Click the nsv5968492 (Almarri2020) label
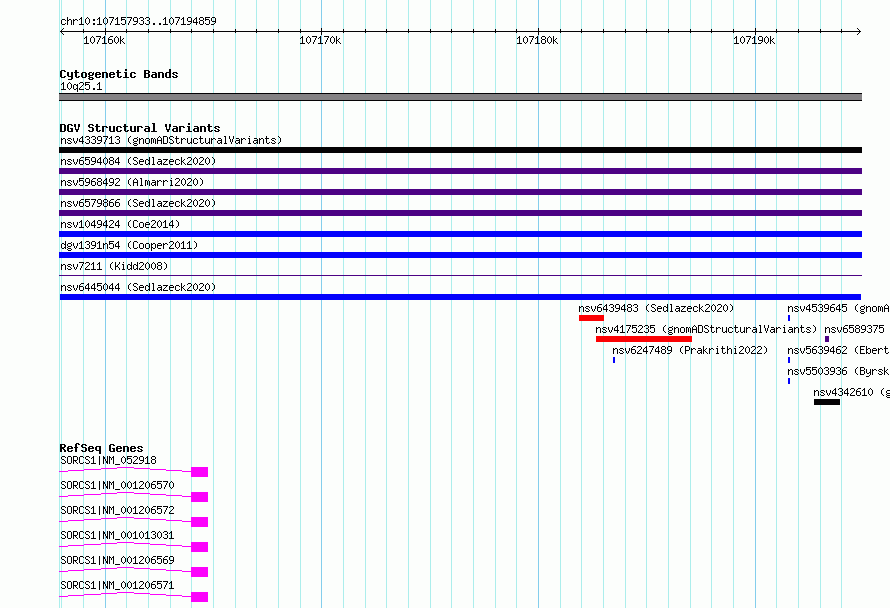This screenshot has width=890, height=608. tap(132, 182)
